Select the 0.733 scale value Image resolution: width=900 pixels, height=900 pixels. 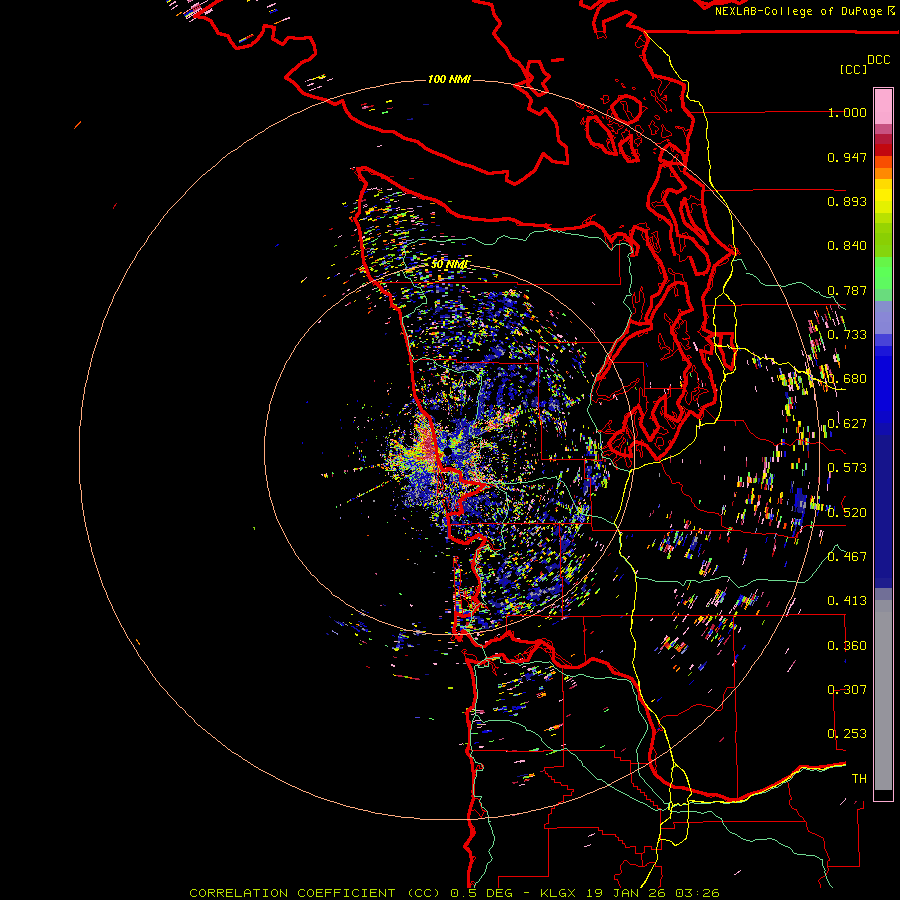click(847, 335)
